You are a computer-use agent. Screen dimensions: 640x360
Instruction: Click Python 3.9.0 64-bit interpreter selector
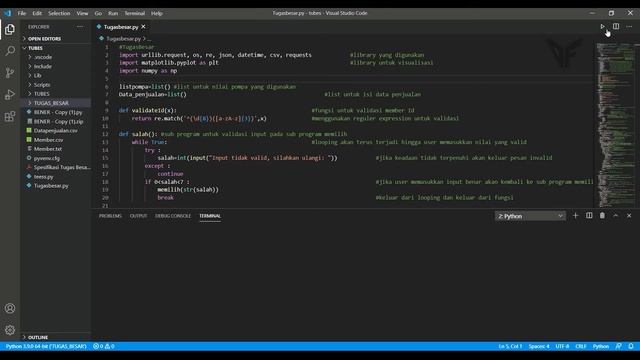[x=46, y=346]
